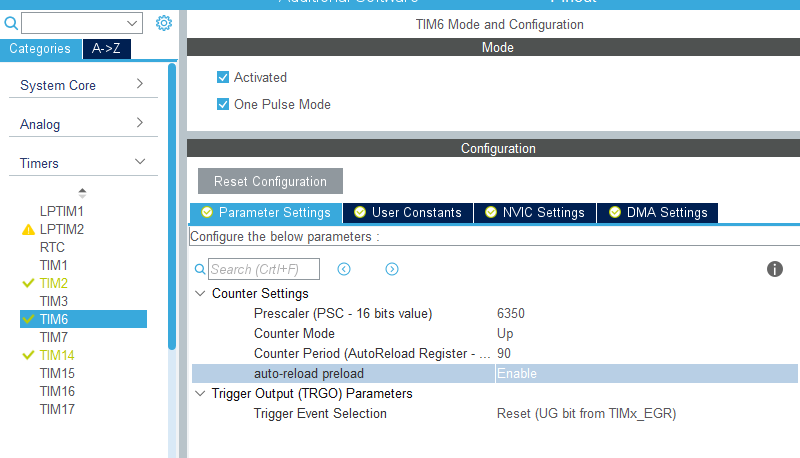The height and width of the screenshot is (458, 800).
Task: Open Parameter Settings tab
Action: tap(266, 213)
